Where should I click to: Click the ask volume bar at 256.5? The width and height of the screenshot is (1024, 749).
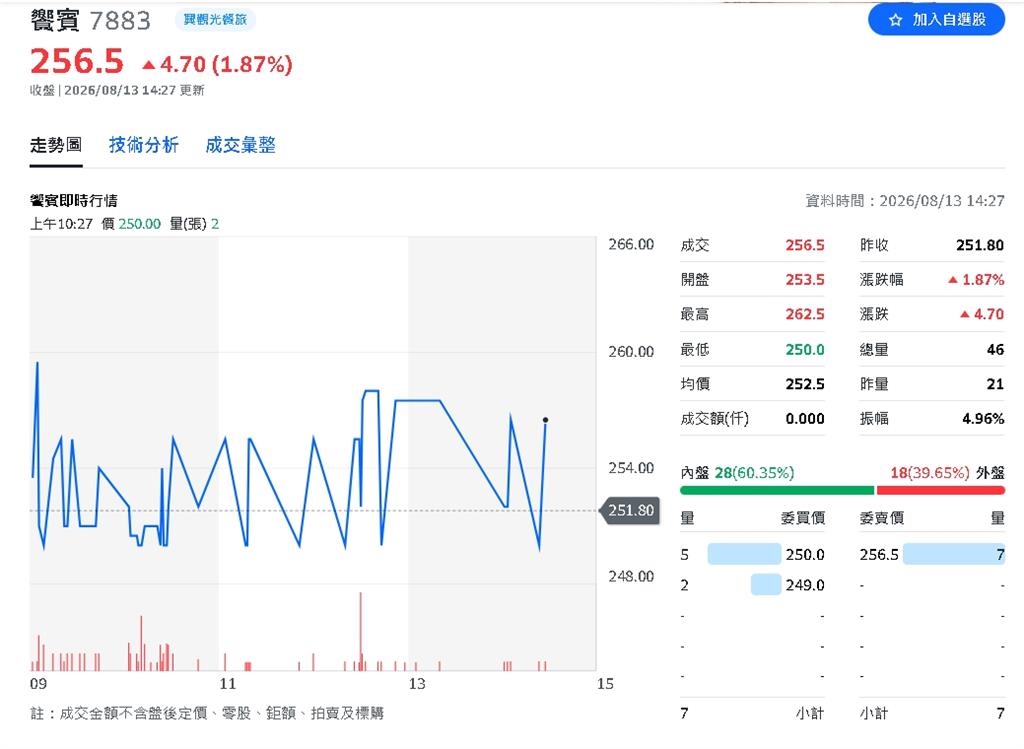pyautogui.click(x=953, y=554)
